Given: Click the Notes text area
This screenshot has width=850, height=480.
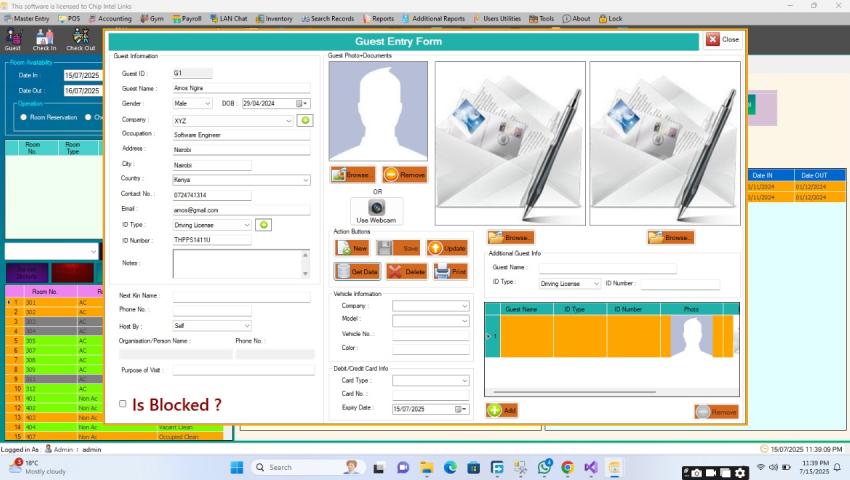Looking at the screenshot, I should [x=237, y=264].
